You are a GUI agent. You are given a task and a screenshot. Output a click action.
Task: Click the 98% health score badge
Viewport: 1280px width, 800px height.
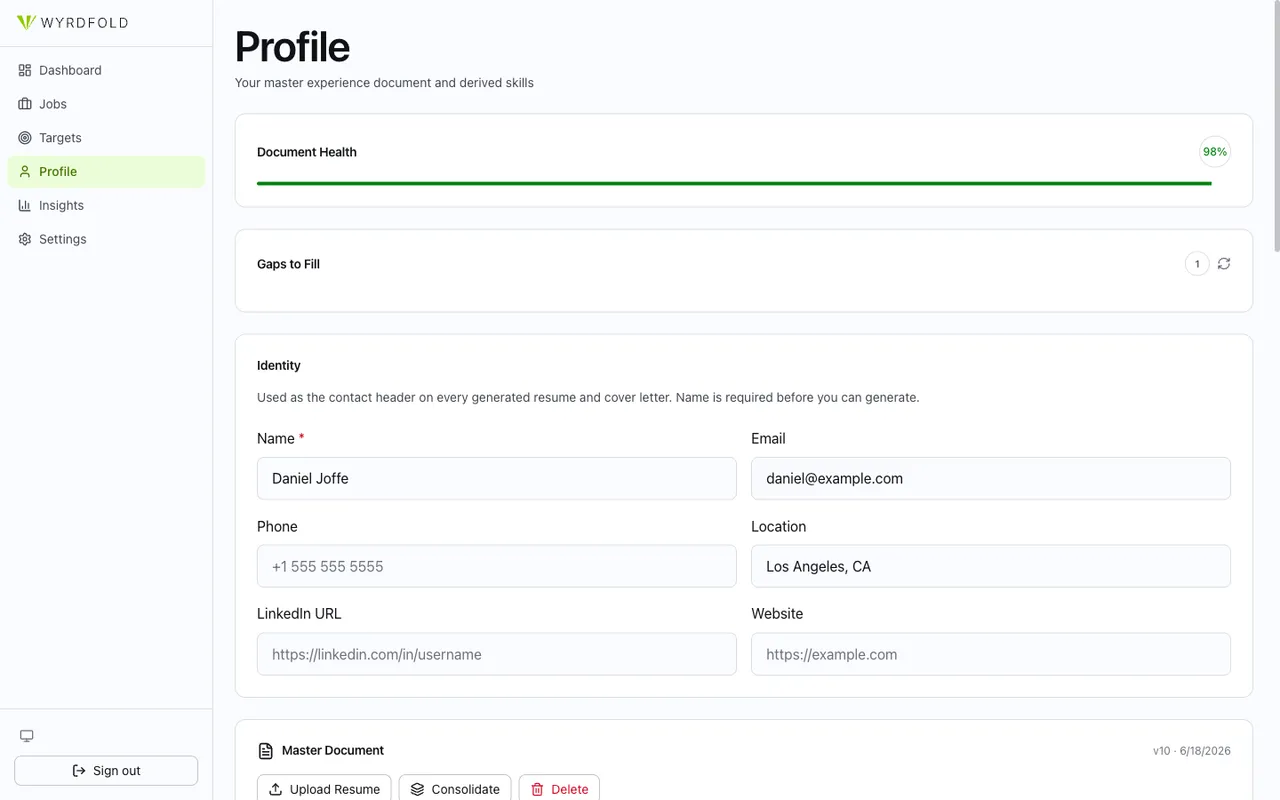coord(1215,152)
